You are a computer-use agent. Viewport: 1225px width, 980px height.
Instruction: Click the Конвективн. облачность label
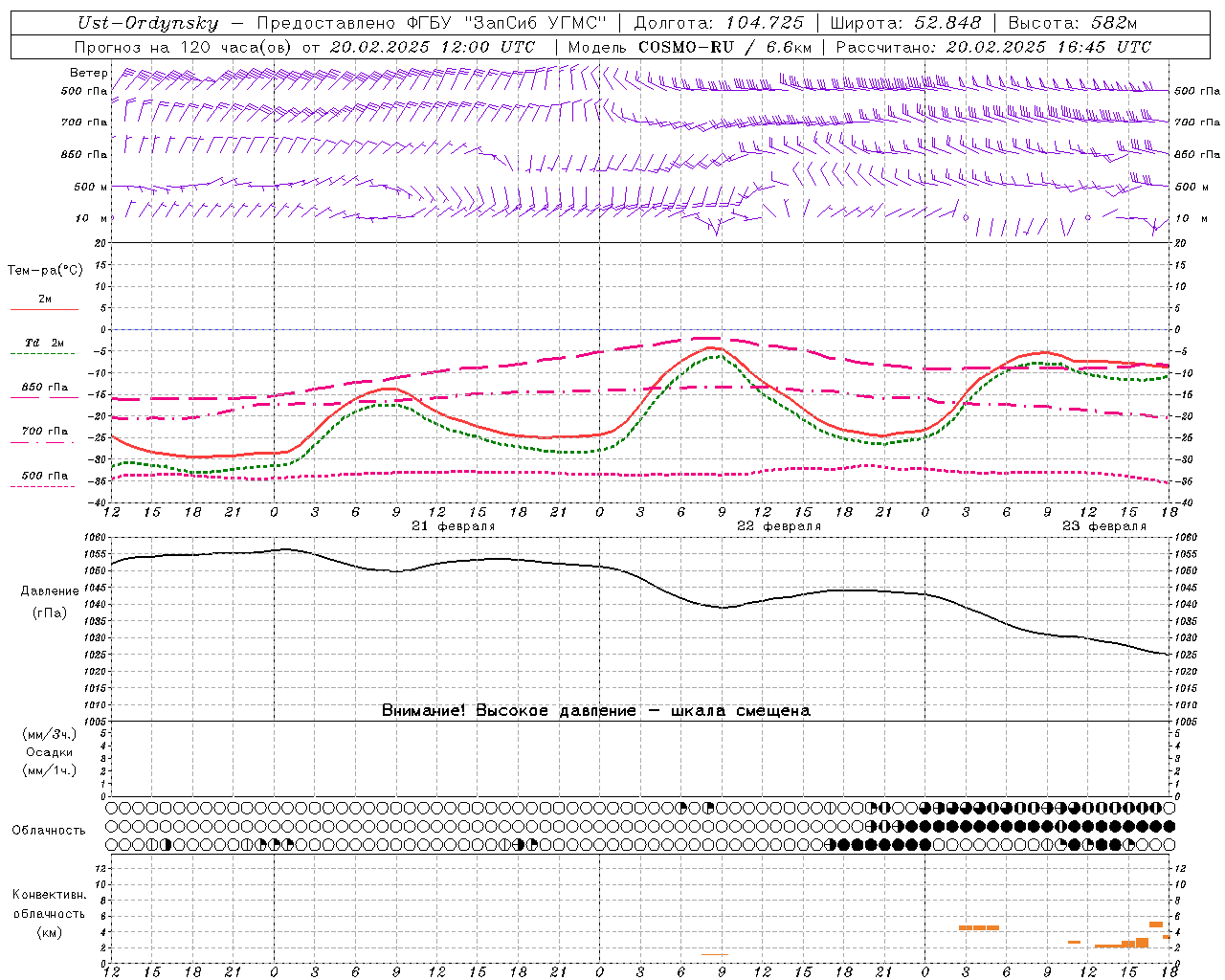pos(49,904)
